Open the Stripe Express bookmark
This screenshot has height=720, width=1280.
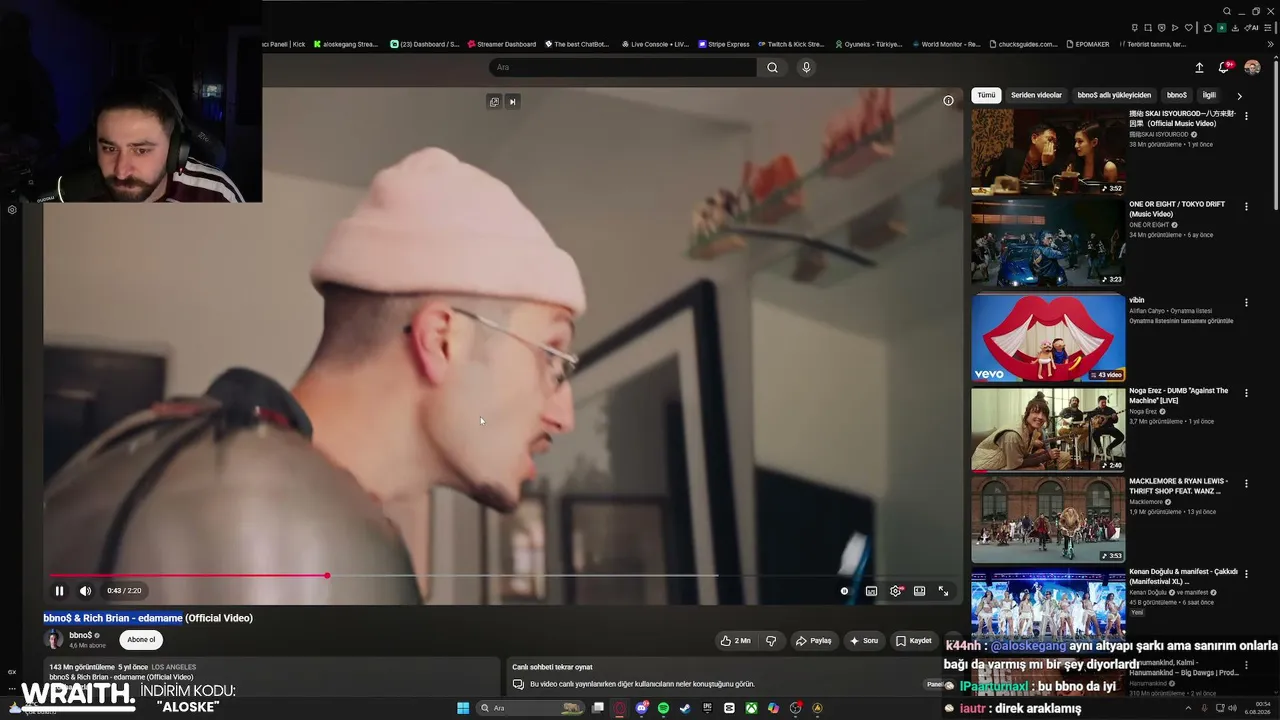tap(723, 44)
